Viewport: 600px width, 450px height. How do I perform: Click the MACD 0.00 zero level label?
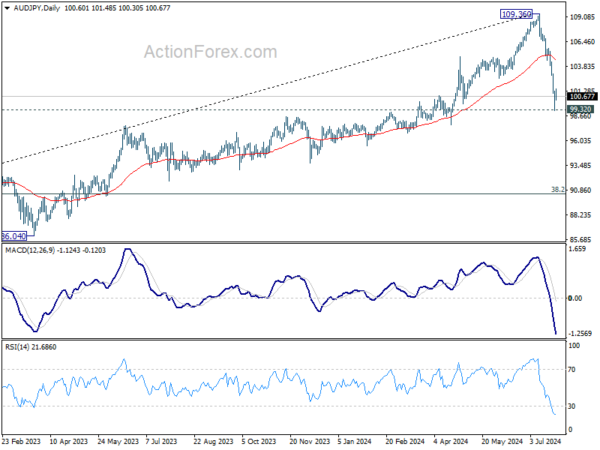click(575, 298)
